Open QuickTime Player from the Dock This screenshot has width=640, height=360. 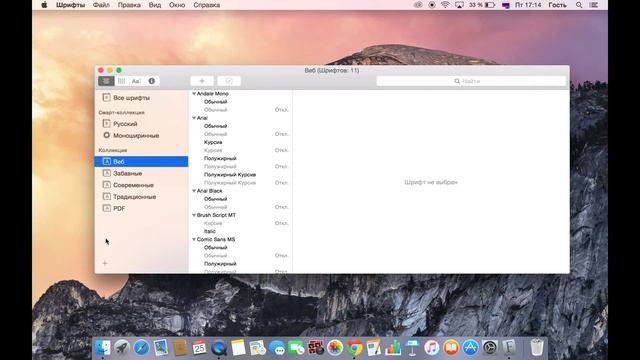coord(219,348)
